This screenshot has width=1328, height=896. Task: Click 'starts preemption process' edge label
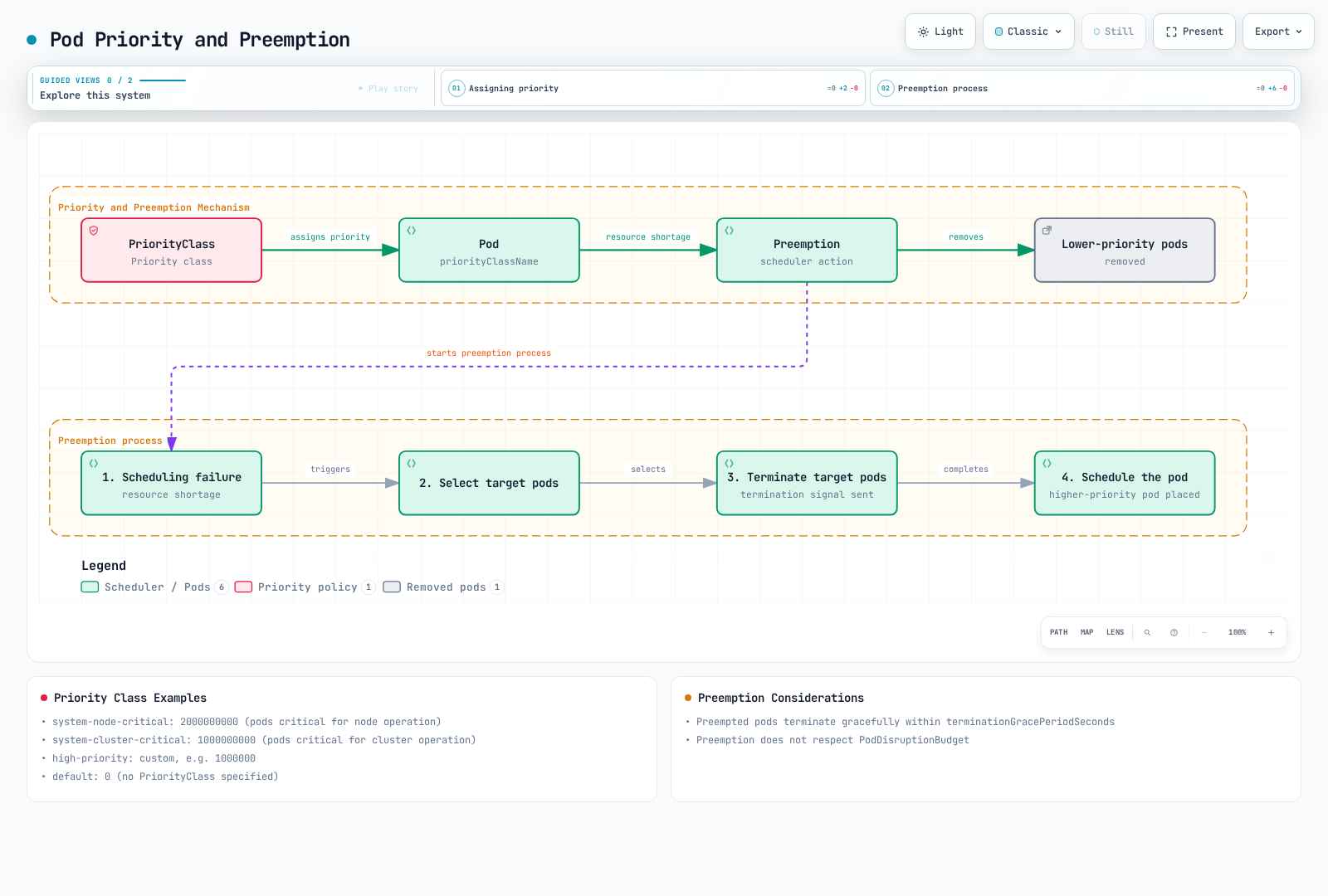tap(489, 353)
